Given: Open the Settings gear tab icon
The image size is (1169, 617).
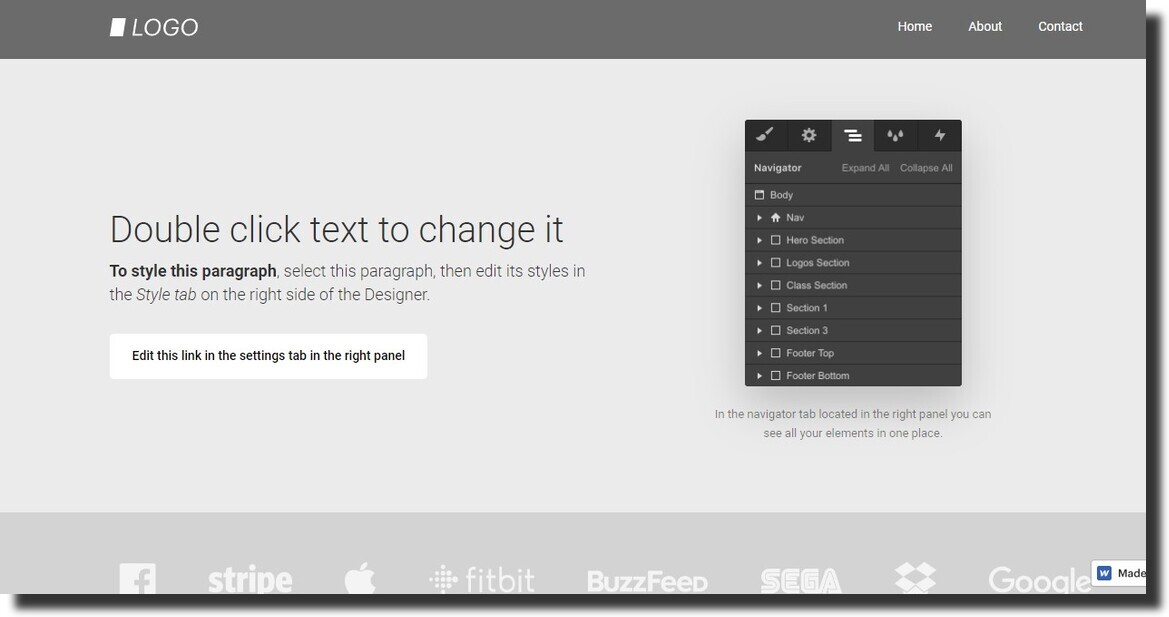Looking at the screenshot, I should click(809, 135).
